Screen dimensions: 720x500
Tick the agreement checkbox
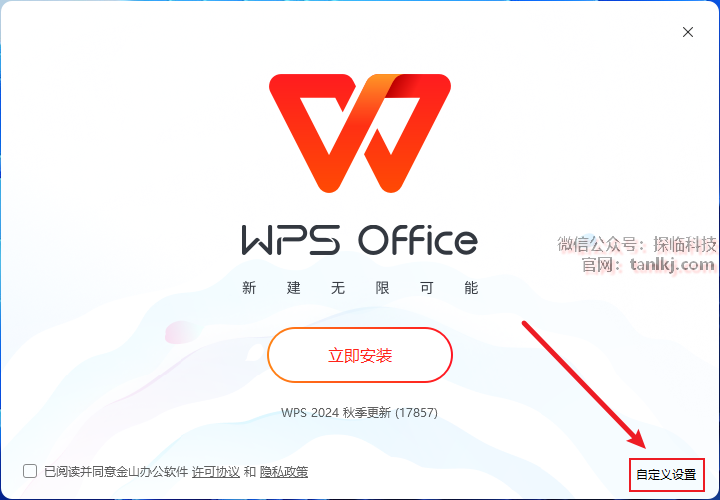30,471
